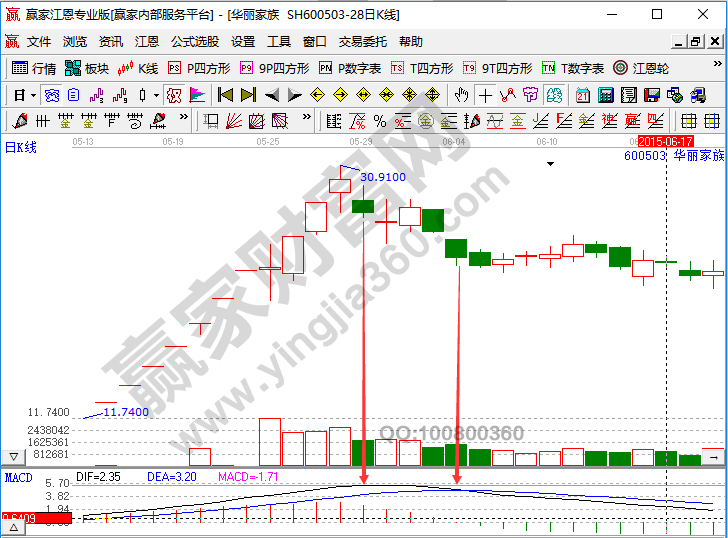Viewport: 728px width, 538px height.
Task: Open the 公式选股 menu
Action: 195,42
